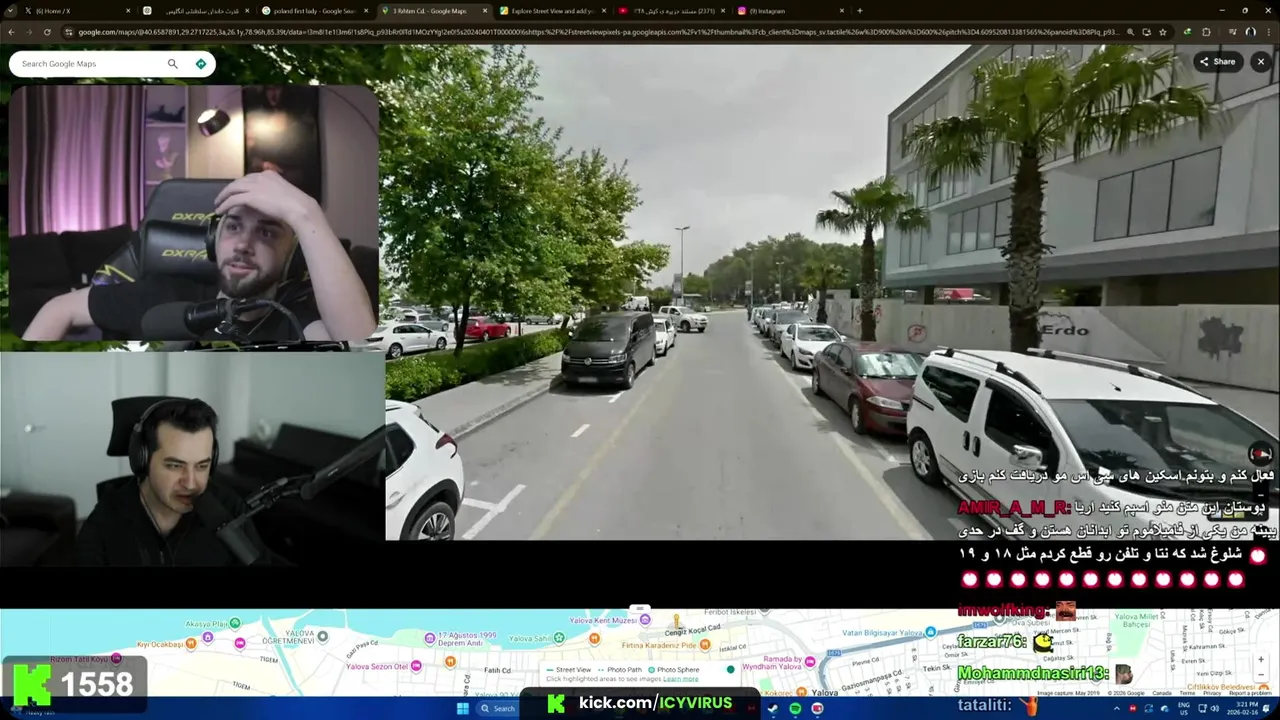The height and width of the screenshot is (720, 1280).
Task: Open the Windows Start menu
Action: [x=462, y=708]
